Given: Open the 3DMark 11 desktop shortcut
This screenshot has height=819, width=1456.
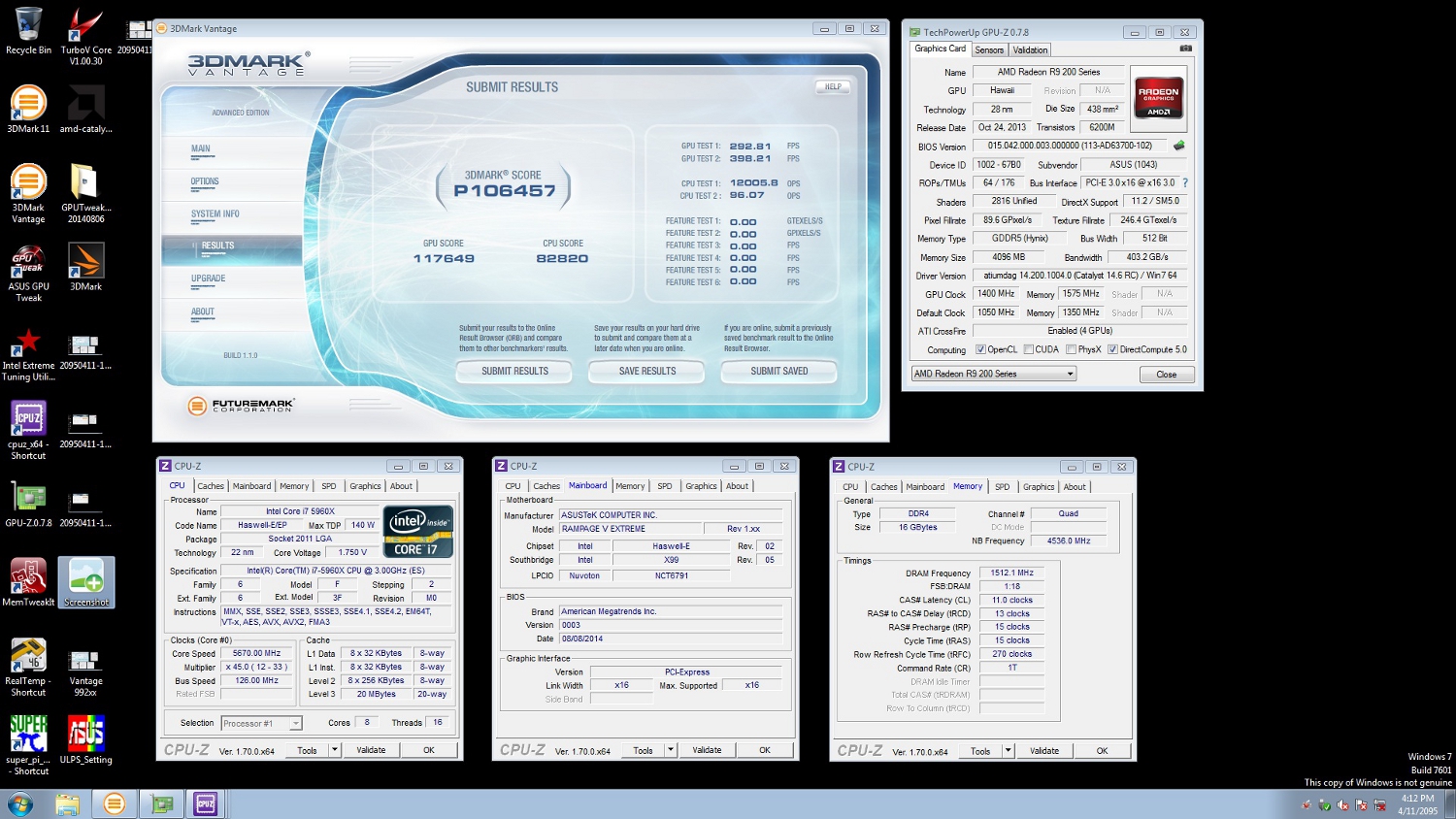Looking at the screenshot, I should (x=28, y=110).
